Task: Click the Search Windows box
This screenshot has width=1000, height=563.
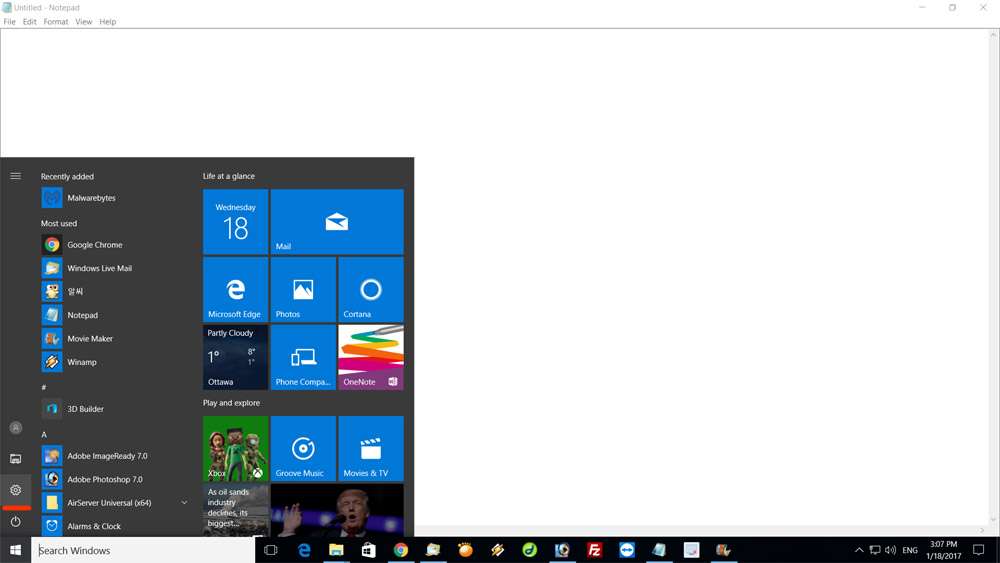Action: [143, 550]
